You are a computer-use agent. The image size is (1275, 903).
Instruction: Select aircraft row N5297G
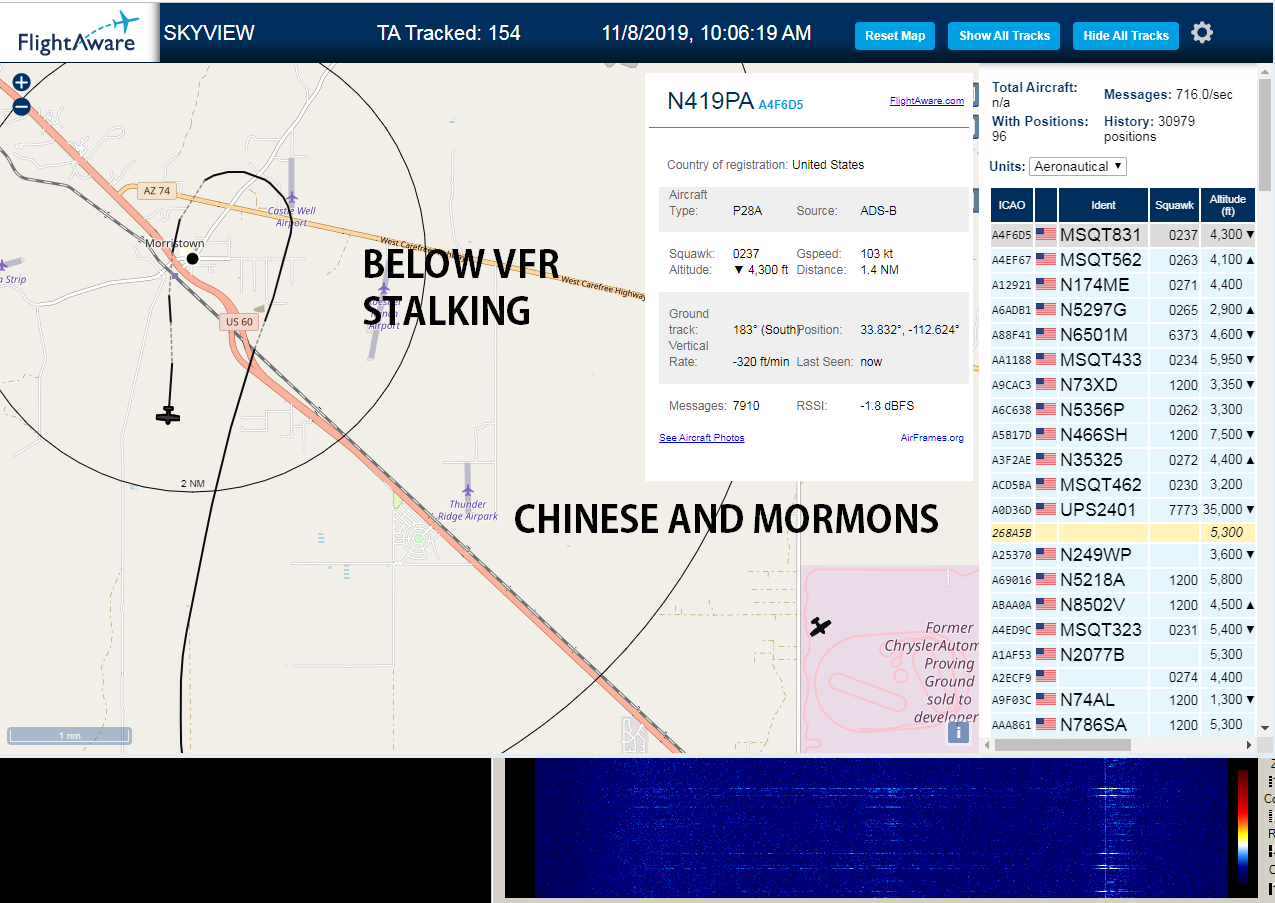pyautogui.click(x=1123, y=310)
